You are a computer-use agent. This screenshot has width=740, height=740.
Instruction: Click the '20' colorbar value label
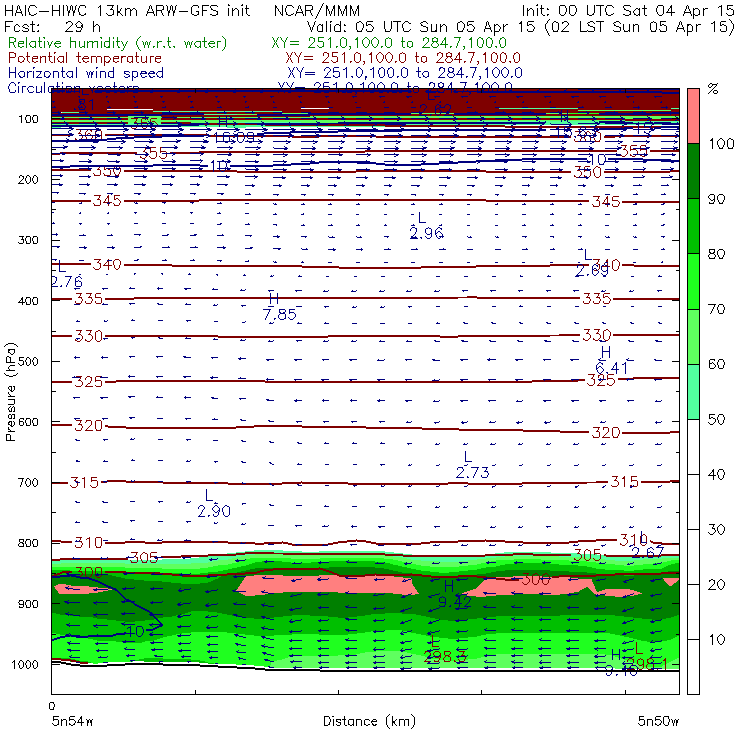(x=716, y=584)
